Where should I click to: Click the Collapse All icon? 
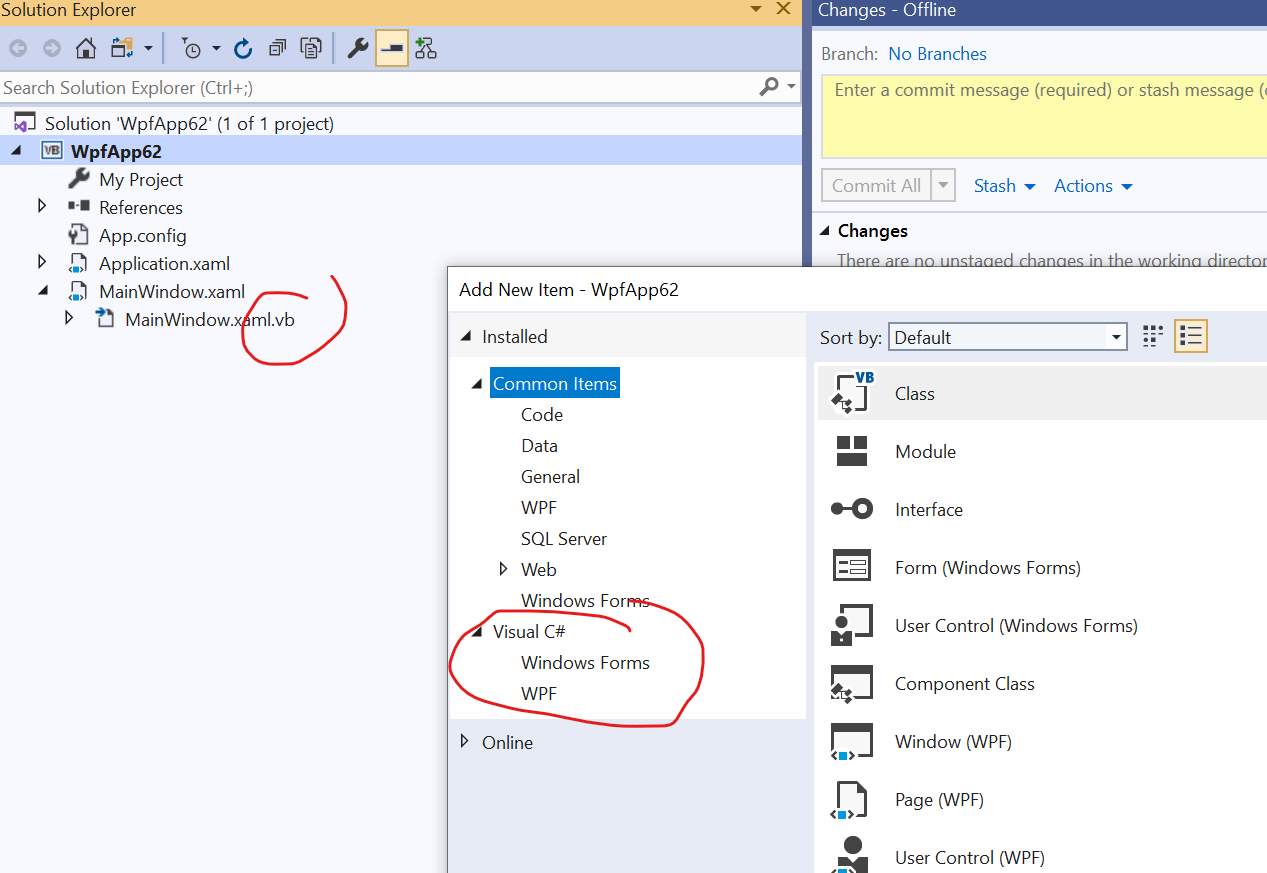tap(277, 48)
